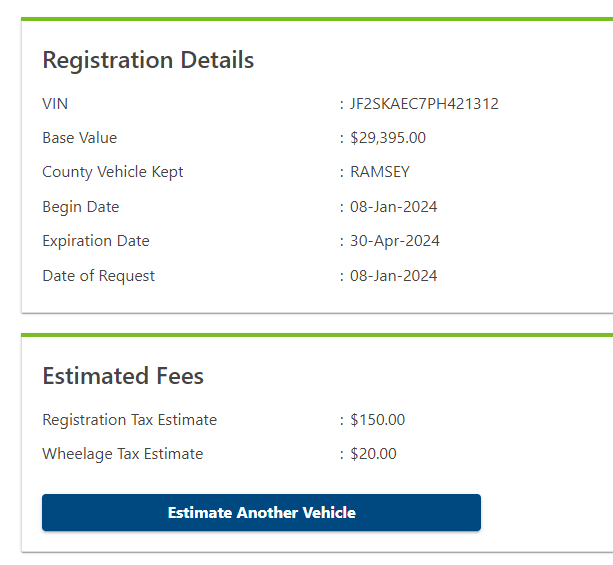Click the Wheelage Tax Estimate amount $20.00
The height and width of the screenshot is (565, 613).
[x=373, y=454]
